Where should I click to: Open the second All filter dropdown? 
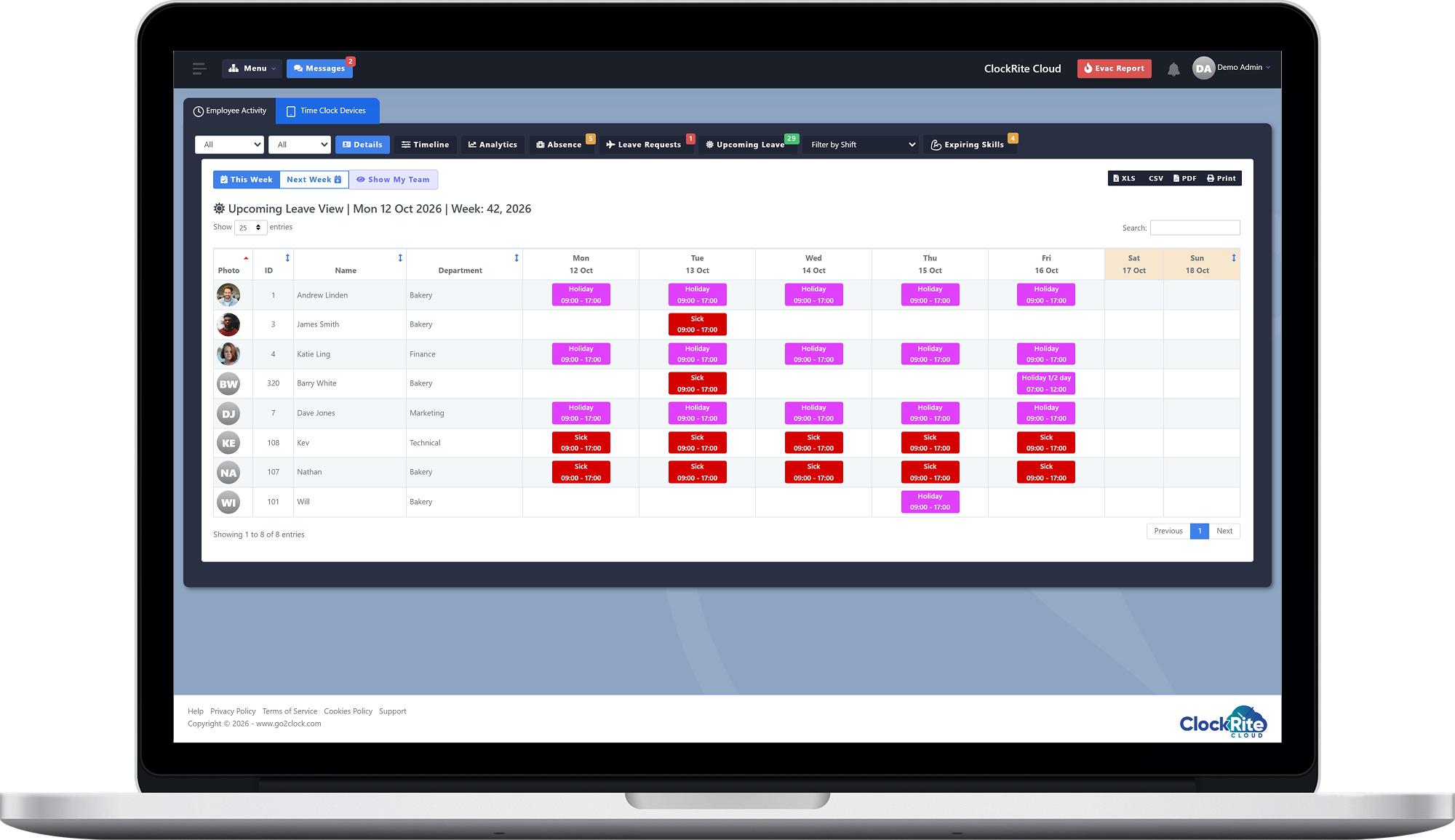pos(299,145)
